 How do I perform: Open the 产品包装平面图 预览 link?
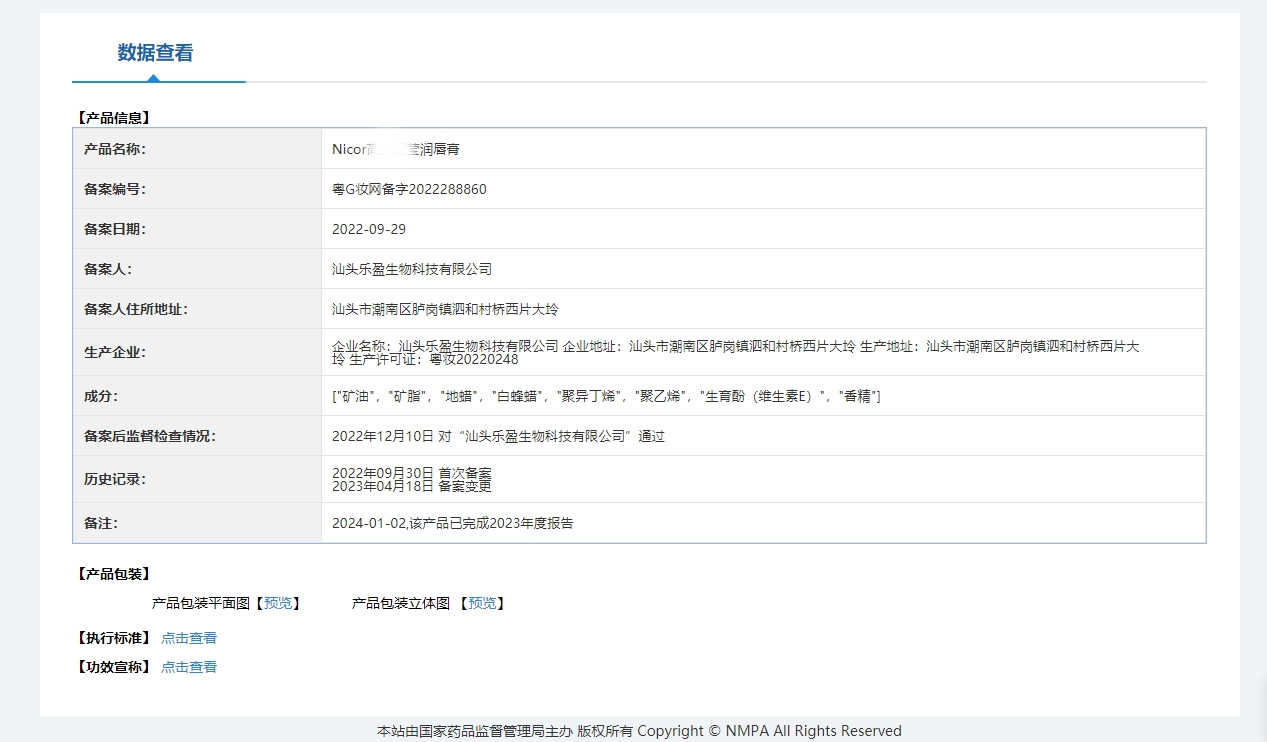pos(278,603)
